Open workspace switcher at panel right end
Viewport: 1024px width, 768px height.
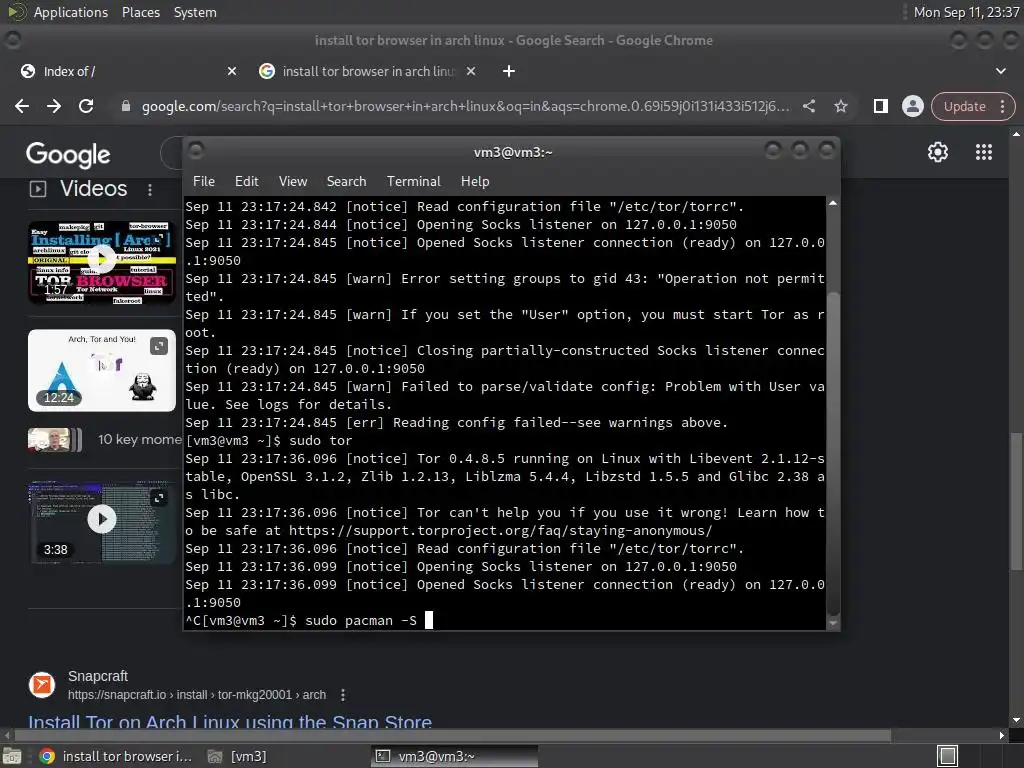948,756
